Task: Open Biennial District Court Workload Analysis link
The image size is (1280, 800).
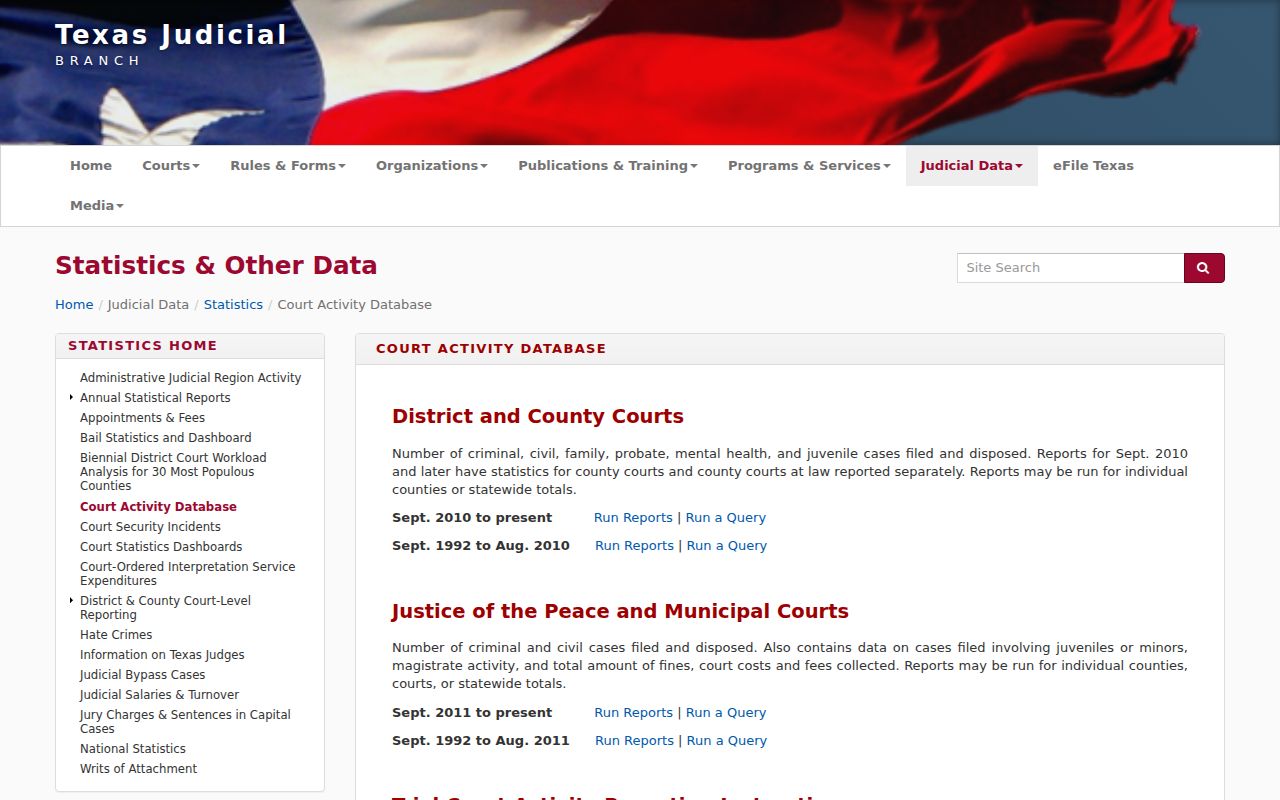Action: point(173,472)
